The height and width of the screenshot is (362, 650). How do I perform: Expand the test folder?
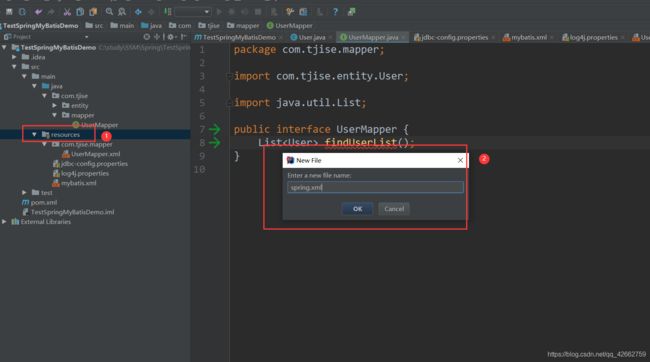(24, 192)
